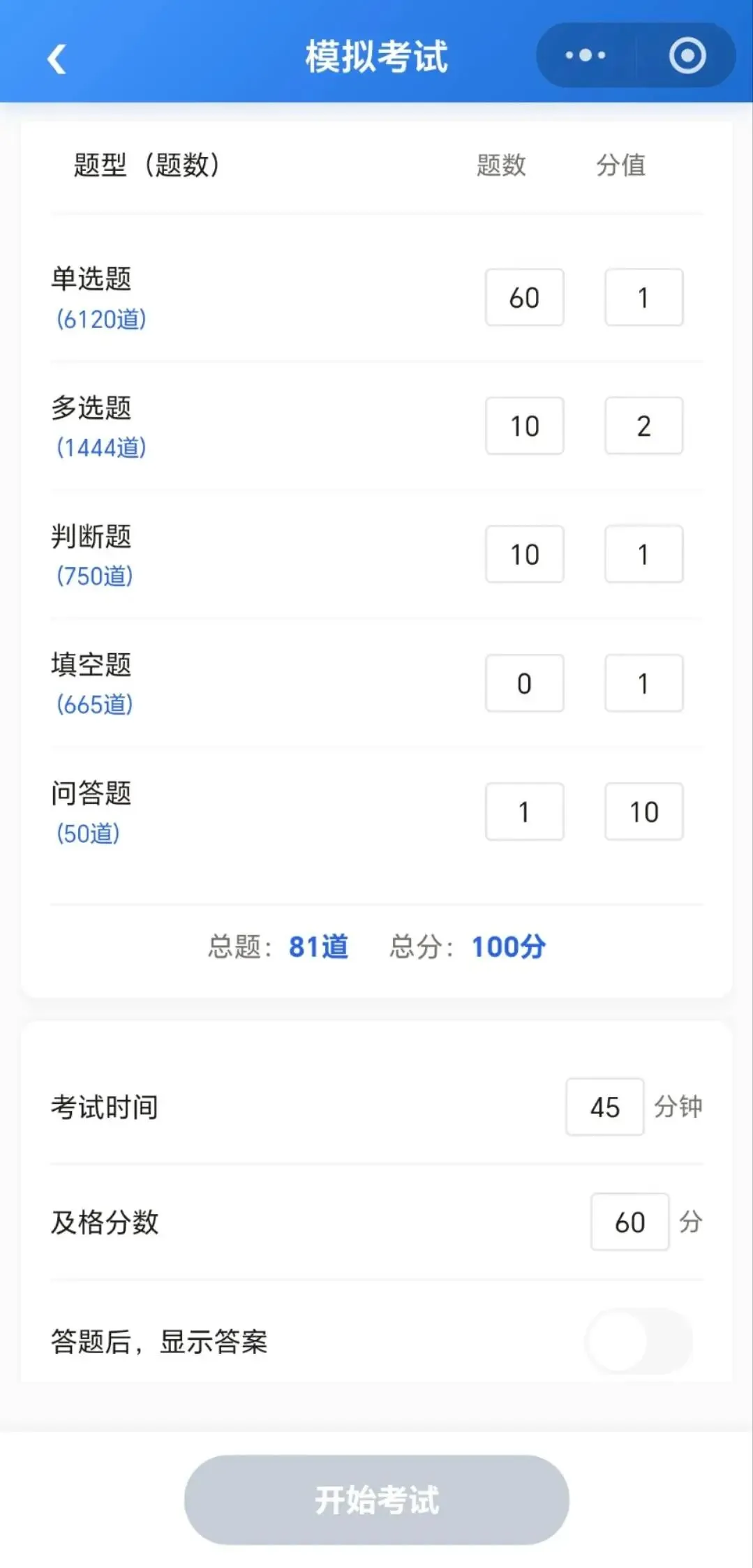Edit true/false question count field
753x1568 pixels.
pyautogui.click(x=525, y=554)
